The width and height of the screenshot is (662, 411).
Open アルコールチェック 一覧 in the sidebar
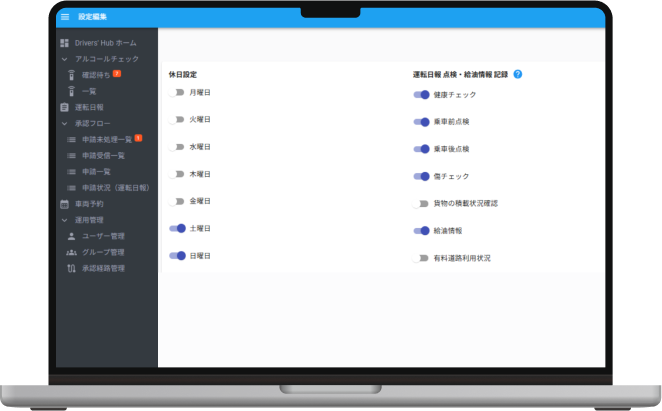coord(89,91)
